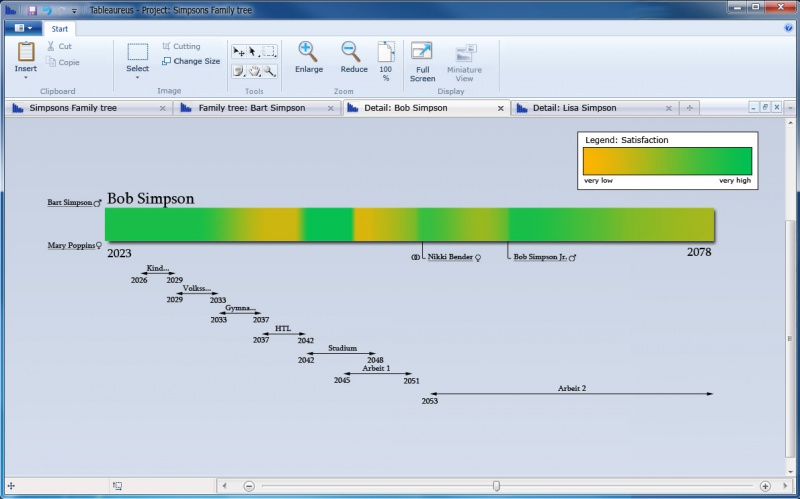Close the Family tree: Bart Simpson tab
The image size is (800, 499).
click(331, 108)
